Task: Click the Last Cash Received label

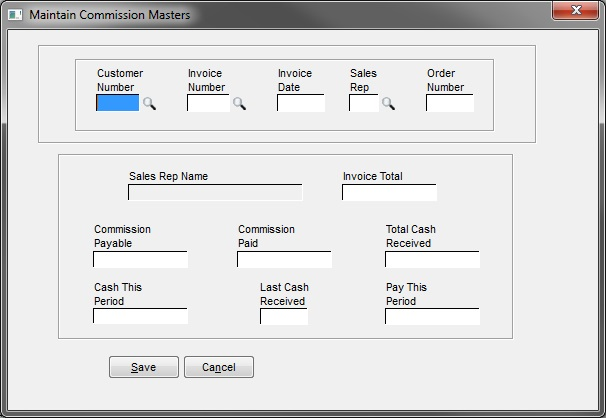Action: (284, 294)
